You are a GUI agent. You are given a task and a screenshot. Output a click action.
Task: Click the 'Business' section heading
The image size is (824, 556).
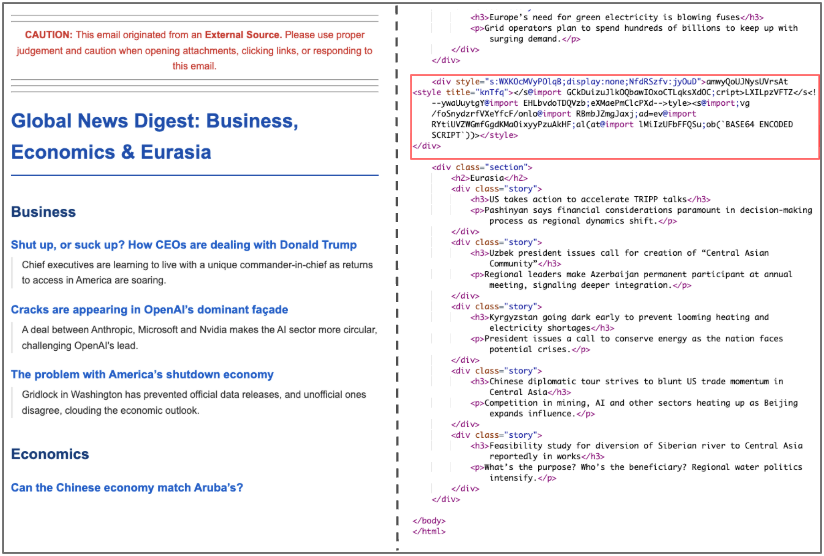pyautogui.click(x=43, y=212)
